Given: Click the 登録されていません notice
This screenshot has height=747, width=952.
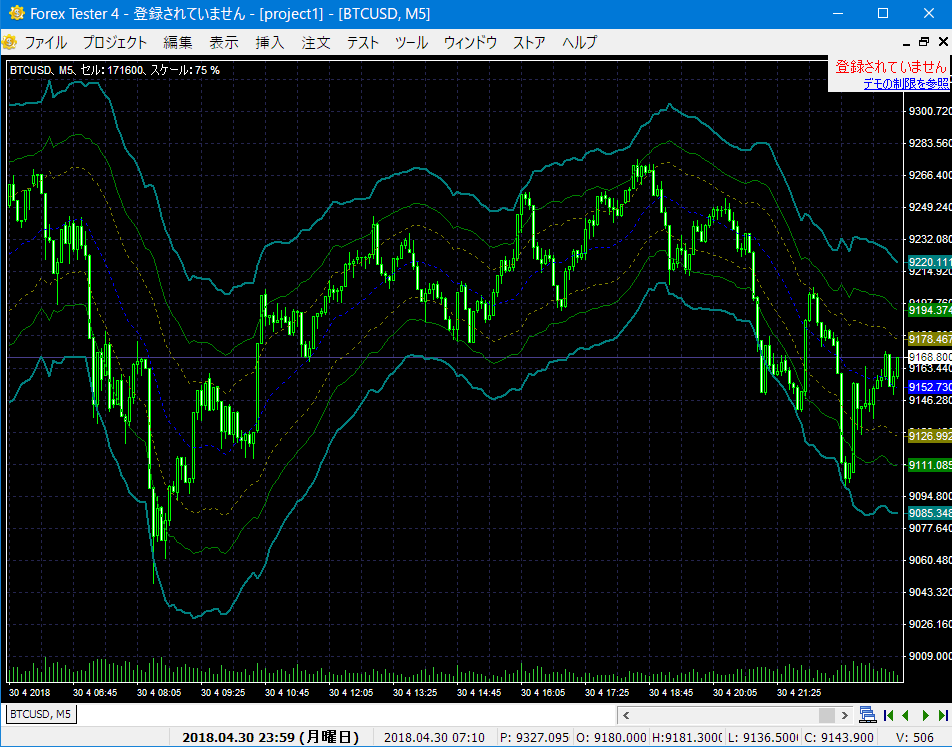Looking at the screenshot, I should (x=891, y=67).
